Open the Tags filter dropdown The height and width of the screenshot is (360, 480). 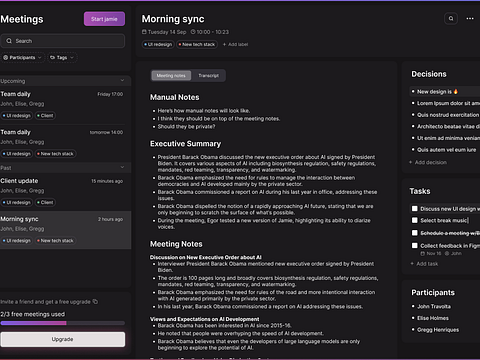pyautogui.click(x=62, y=58)
